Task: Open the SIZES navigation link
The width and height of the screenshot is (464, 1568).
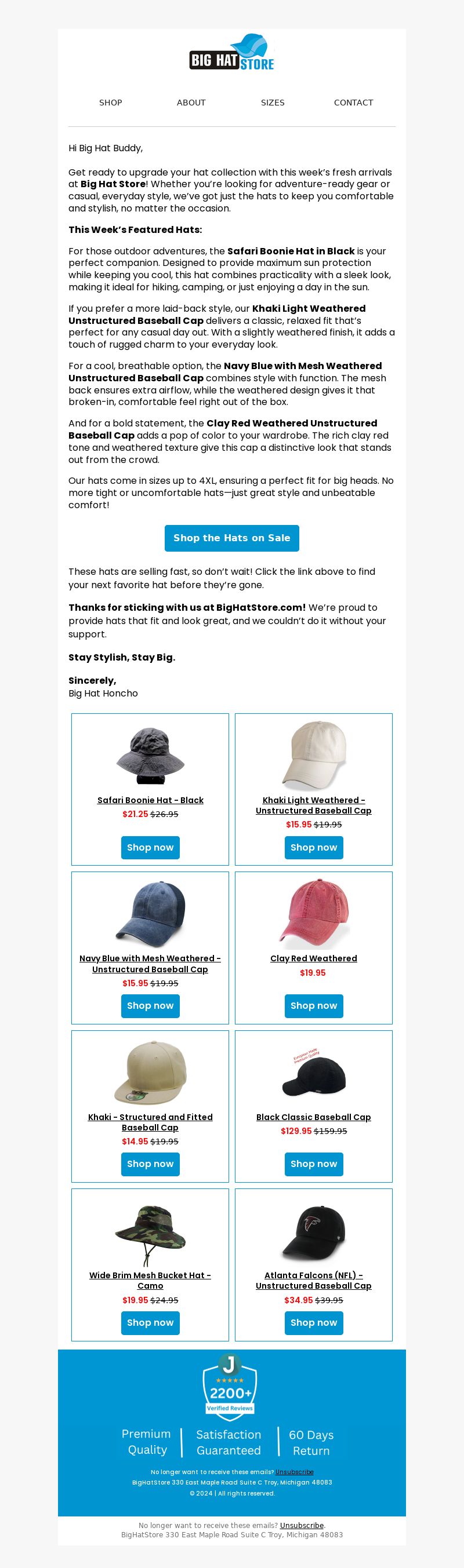Action: (x=273, y=103)
